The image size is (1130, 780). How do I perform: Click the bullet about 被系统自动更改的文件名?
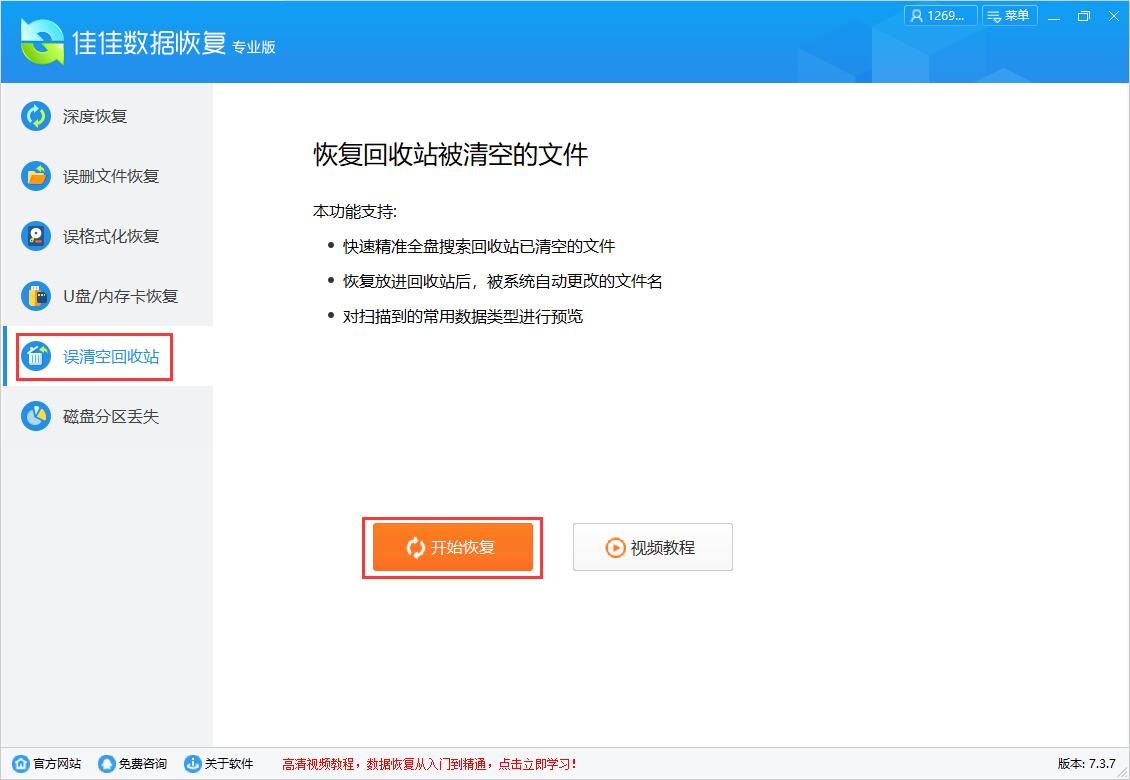[502, 281]
